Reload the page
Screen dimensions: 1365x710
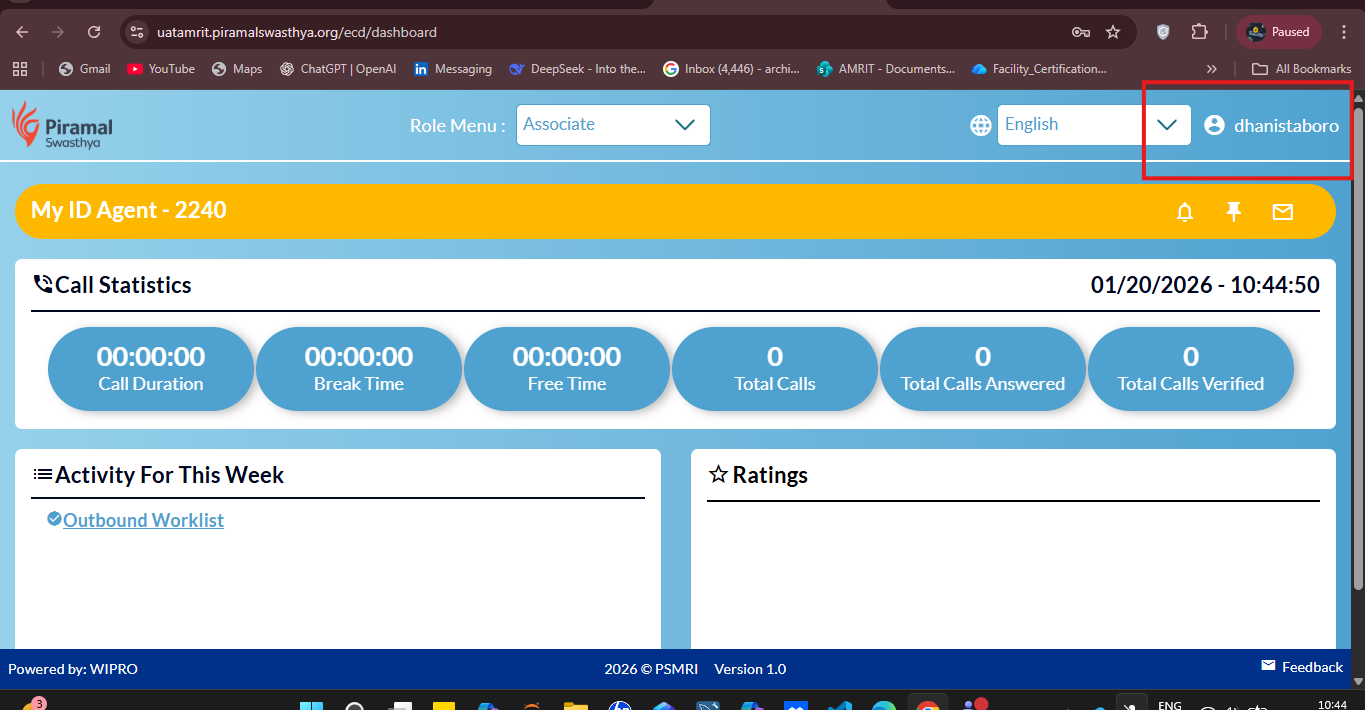94,32
